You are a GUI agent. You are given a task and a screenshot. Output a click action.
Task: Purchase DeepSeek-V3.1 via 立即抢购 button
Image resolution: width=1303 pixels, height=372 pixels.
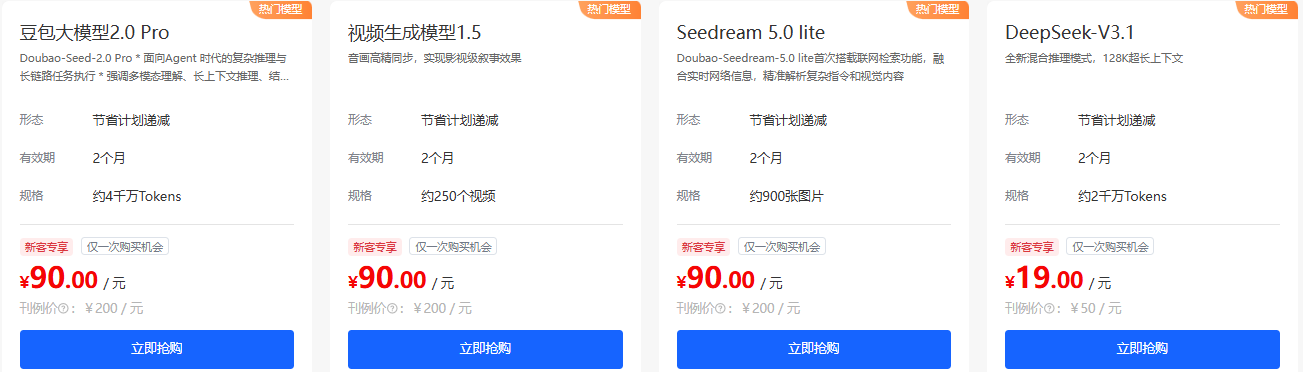(x=1142, y=349)
